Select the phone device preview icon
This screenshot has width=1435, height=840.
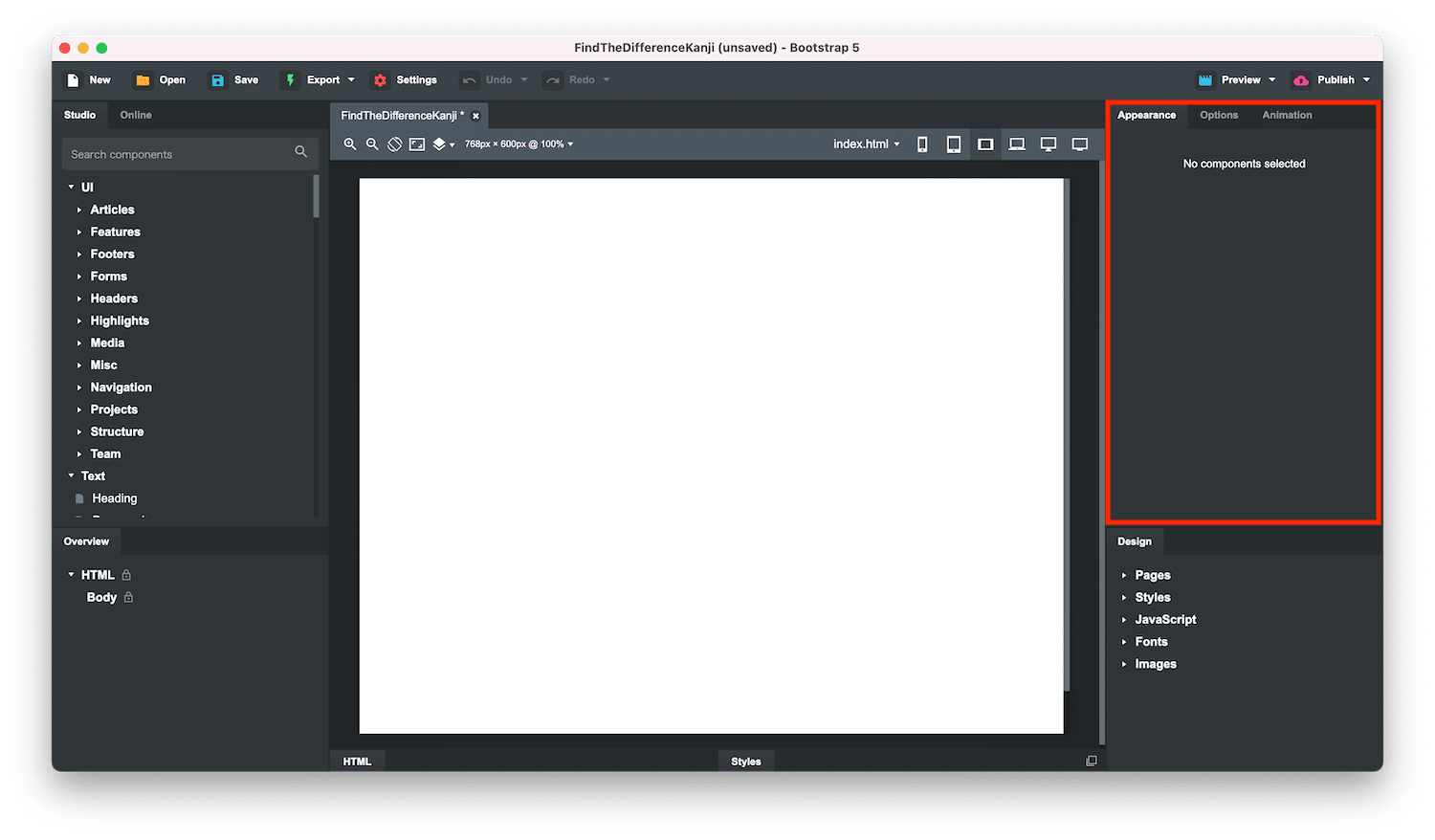tap(922, 144)
